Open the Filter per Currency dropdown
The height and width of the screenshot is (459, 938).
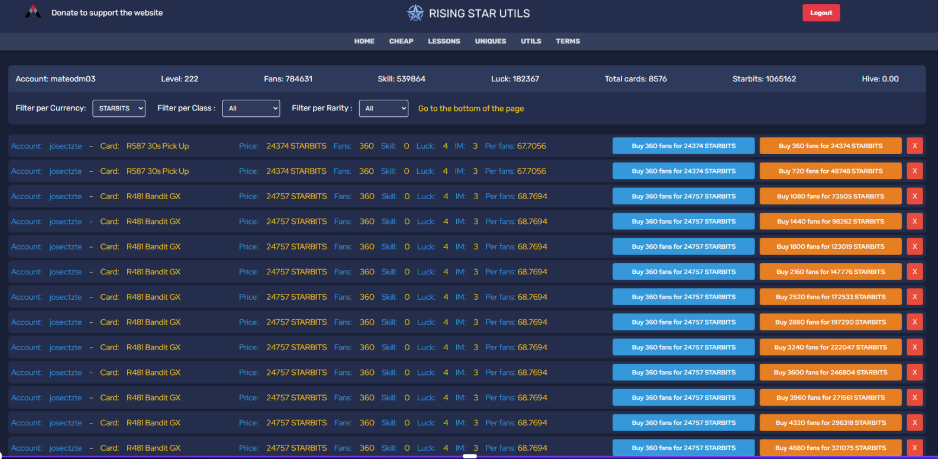pyautogui.click(x=119, y=108)
